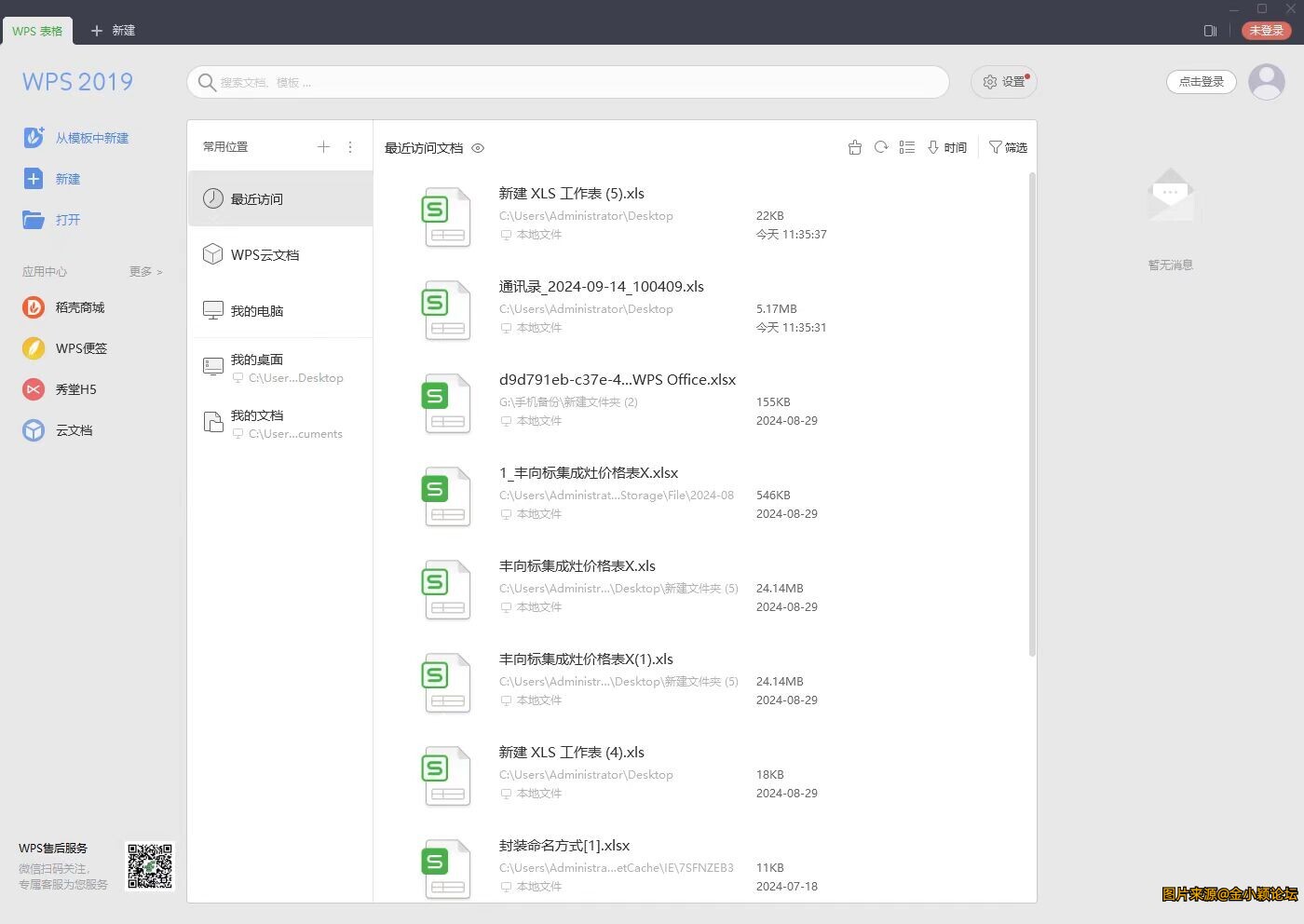Click spreadsheet icon of d9d791eb-c37e-4 file
The height and width of the screenshot is (924, 1304).
coord(447,403)
